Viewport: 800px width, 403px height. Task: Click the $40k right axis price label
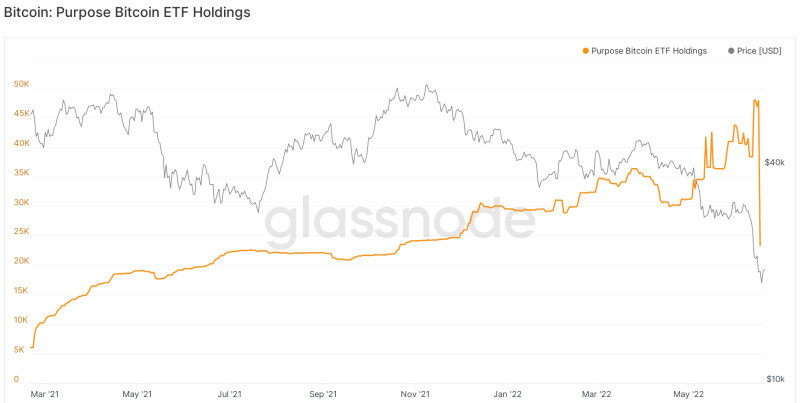pos(774,162)
